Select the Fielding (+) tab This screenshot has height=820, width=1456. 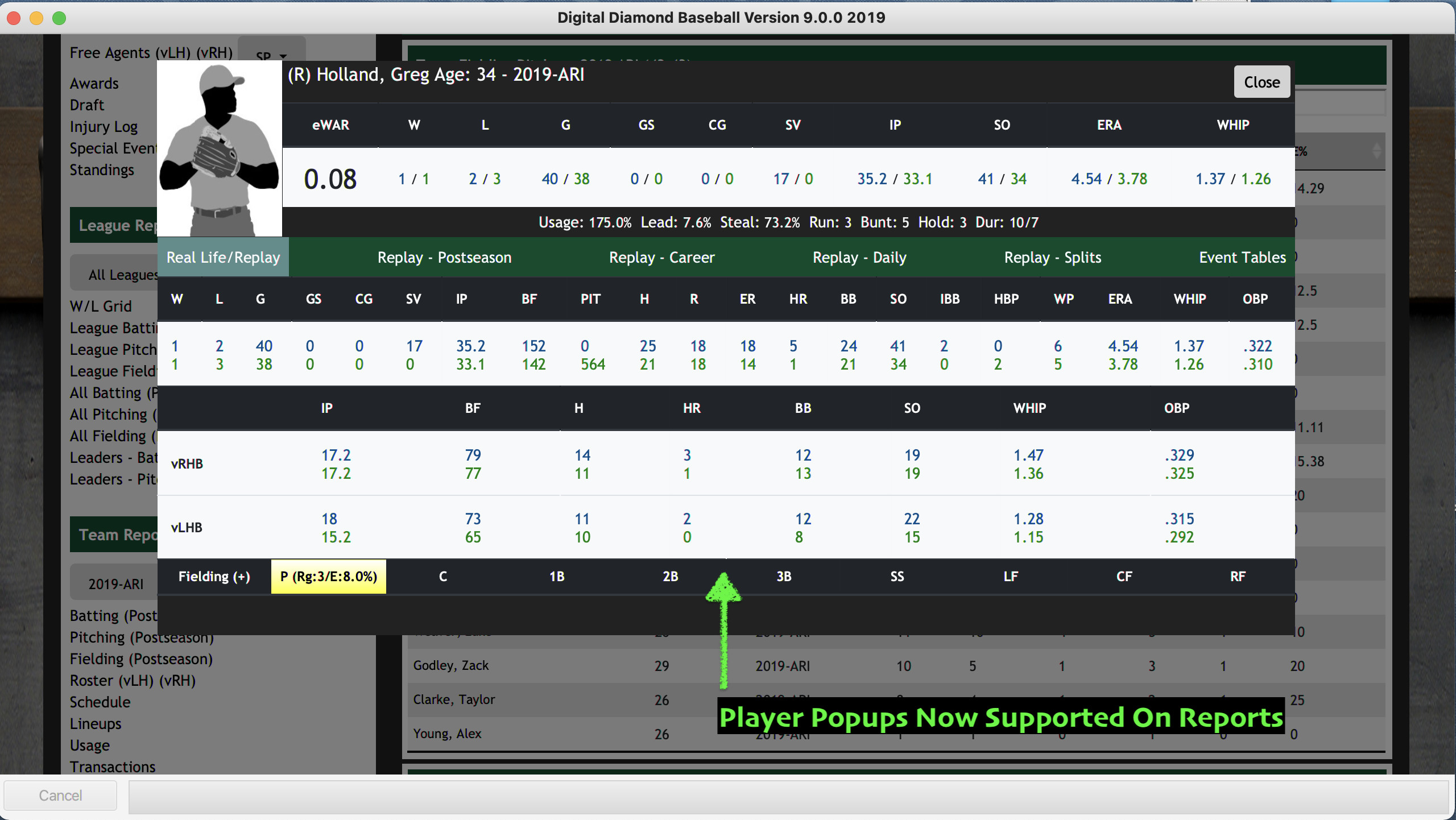tap(213, 576)
